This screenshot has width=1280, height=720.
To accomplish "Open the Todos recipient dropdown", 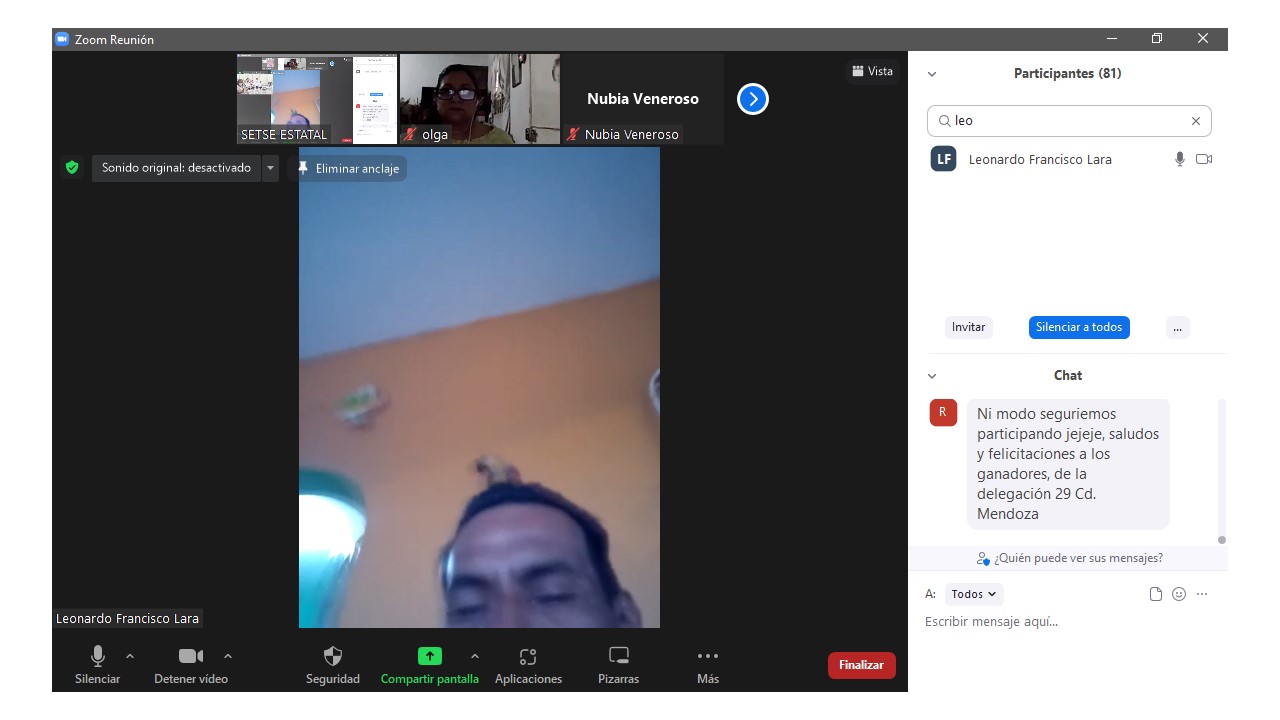I will [974, 594].
